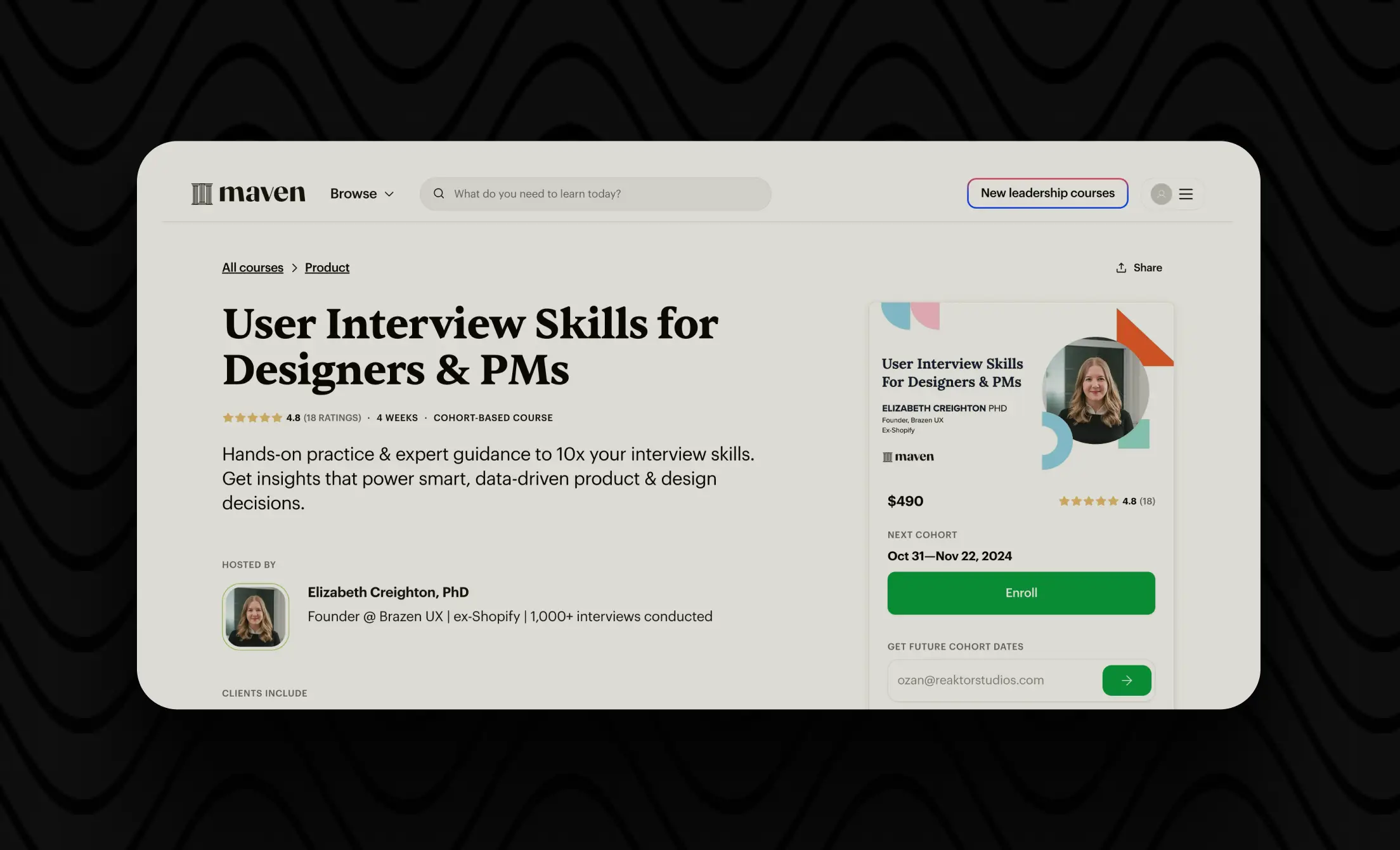Click the Maven logo inside the course card
The height and width of the screenshot is (850, 1400).
(x=908, y=457)
